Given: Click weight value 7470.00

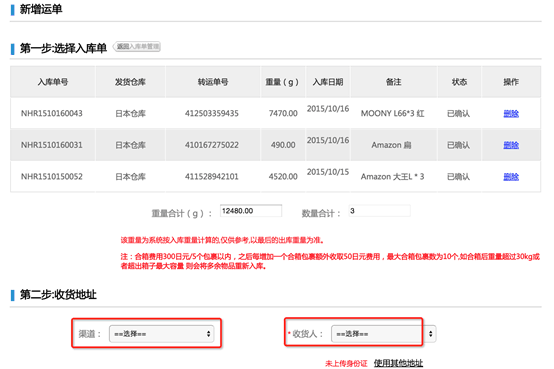Looking at the screenshot, I should point(283,113).
